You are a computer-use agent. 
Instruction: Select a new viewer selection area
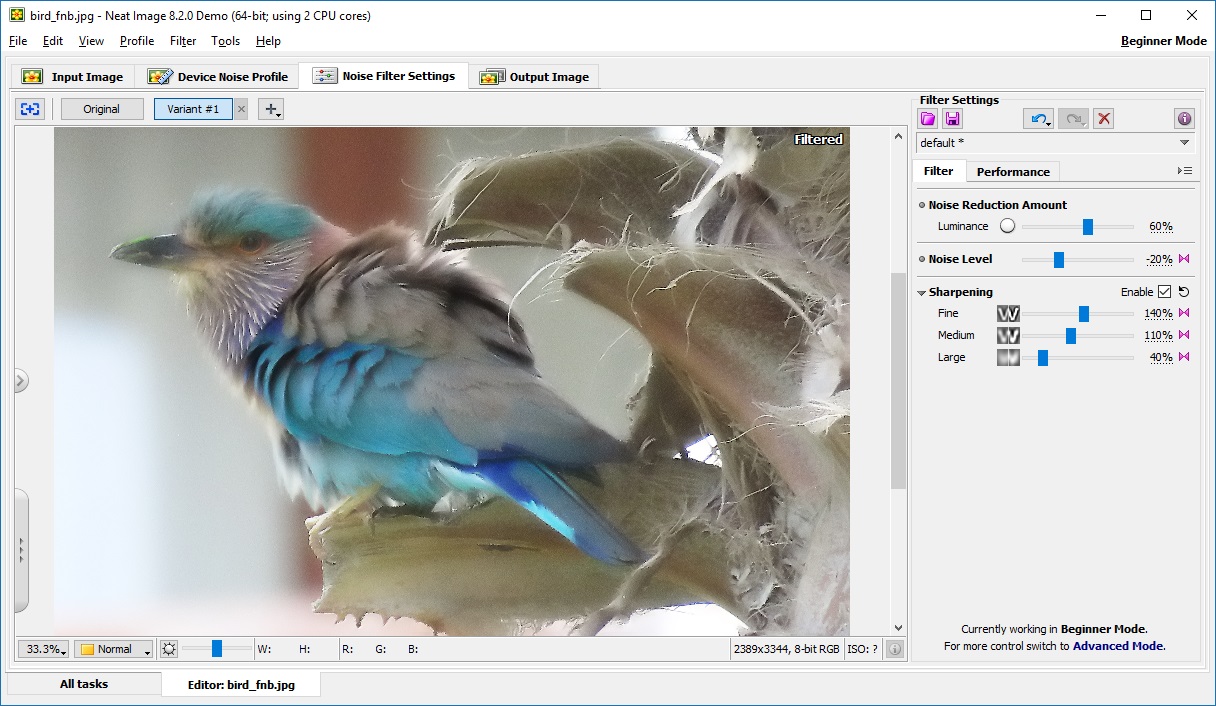pyautogui.click(x=29, y=108)
